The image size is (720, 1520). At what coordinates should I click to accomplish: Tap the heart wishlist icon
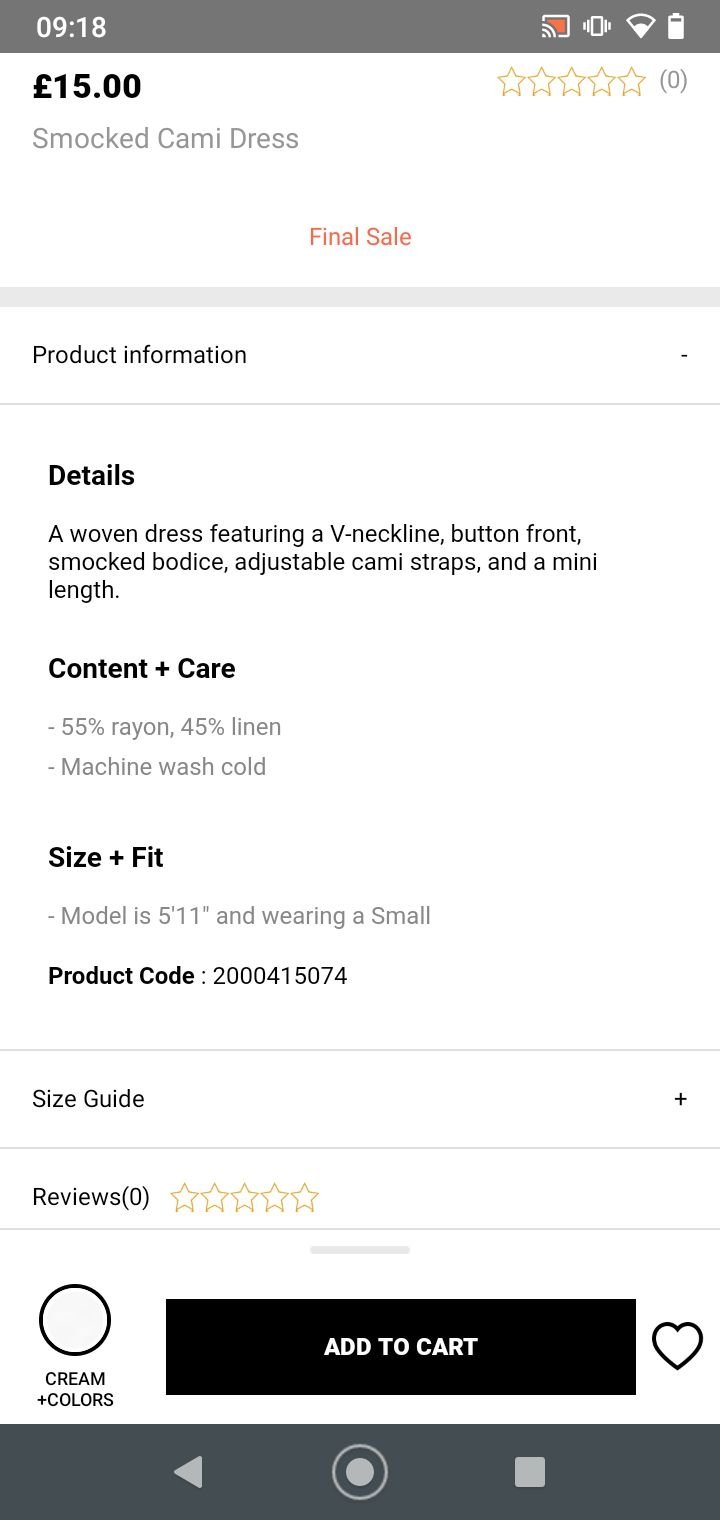coord(678,1346)
